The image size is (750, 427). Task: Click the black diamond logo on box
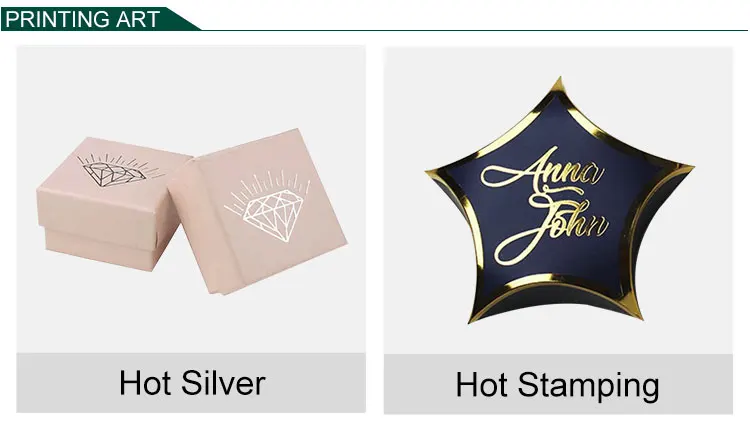(x=119, y=170)
